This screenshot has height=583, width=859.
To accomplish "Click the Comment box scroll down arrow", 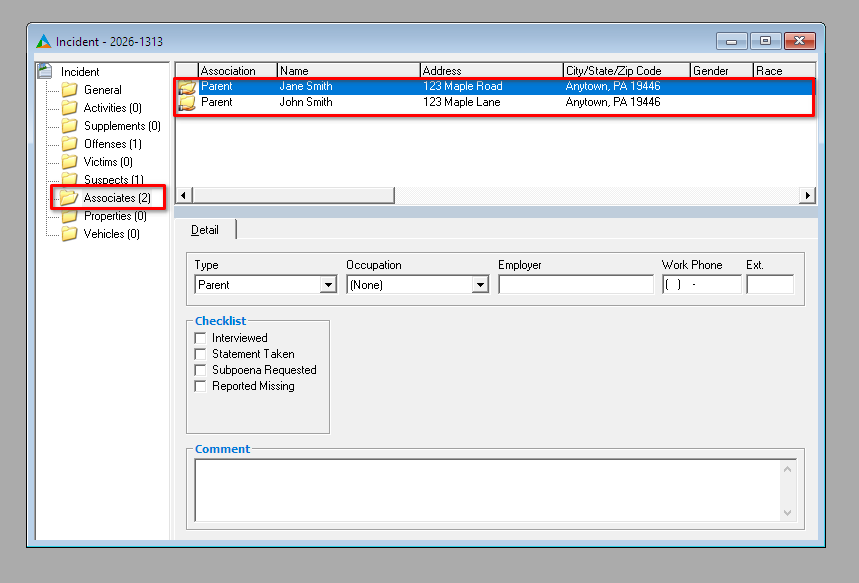I will coord(787,513).
